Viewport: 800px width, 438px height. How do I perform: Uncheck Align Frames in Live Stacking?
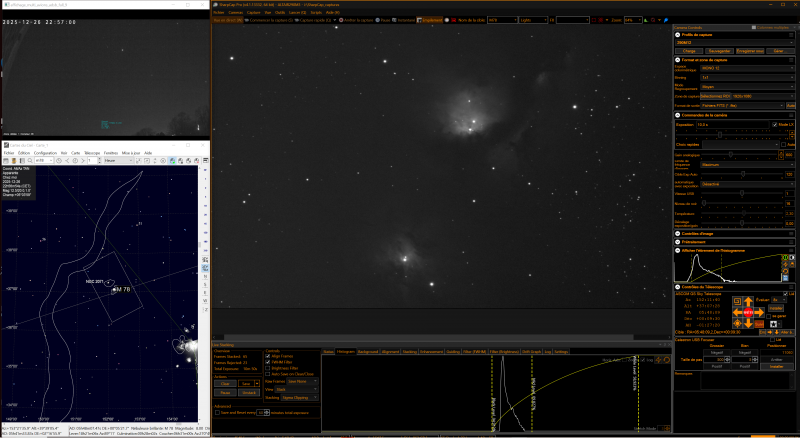point(268,356)
